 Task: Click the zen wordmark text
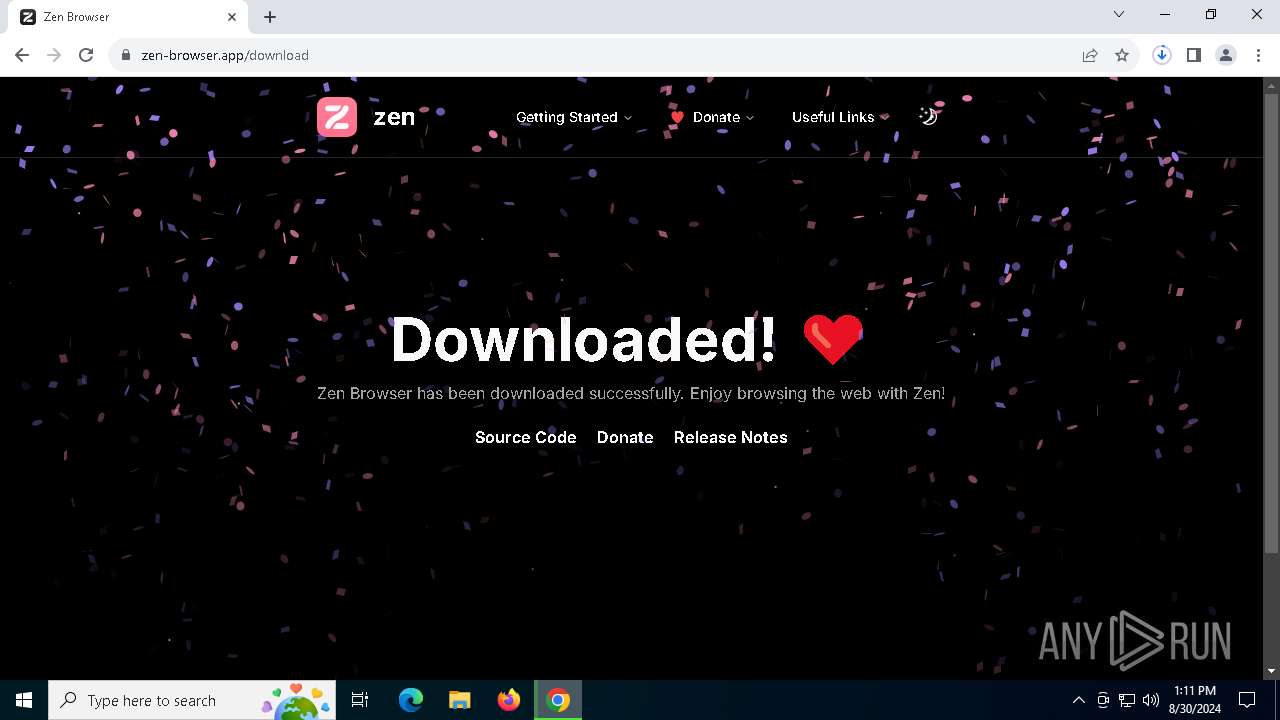tap(394, 117)
